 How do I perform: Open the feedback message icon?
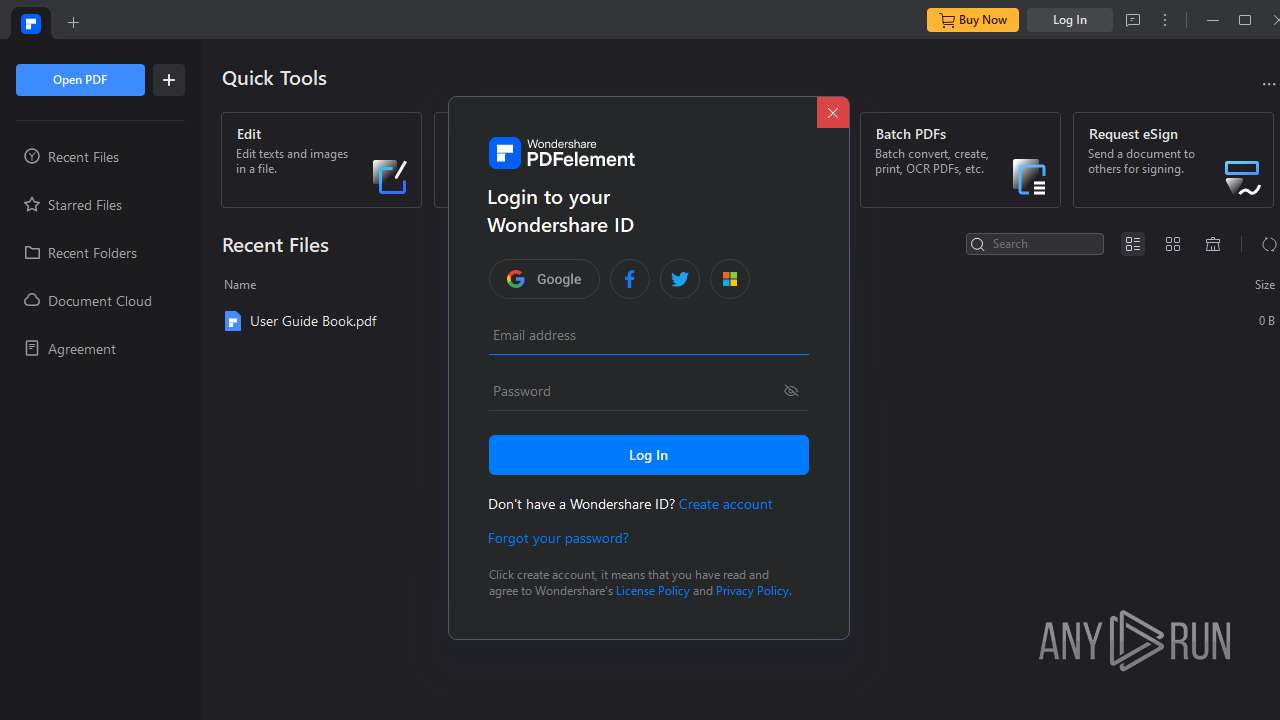coord(1133,20)
